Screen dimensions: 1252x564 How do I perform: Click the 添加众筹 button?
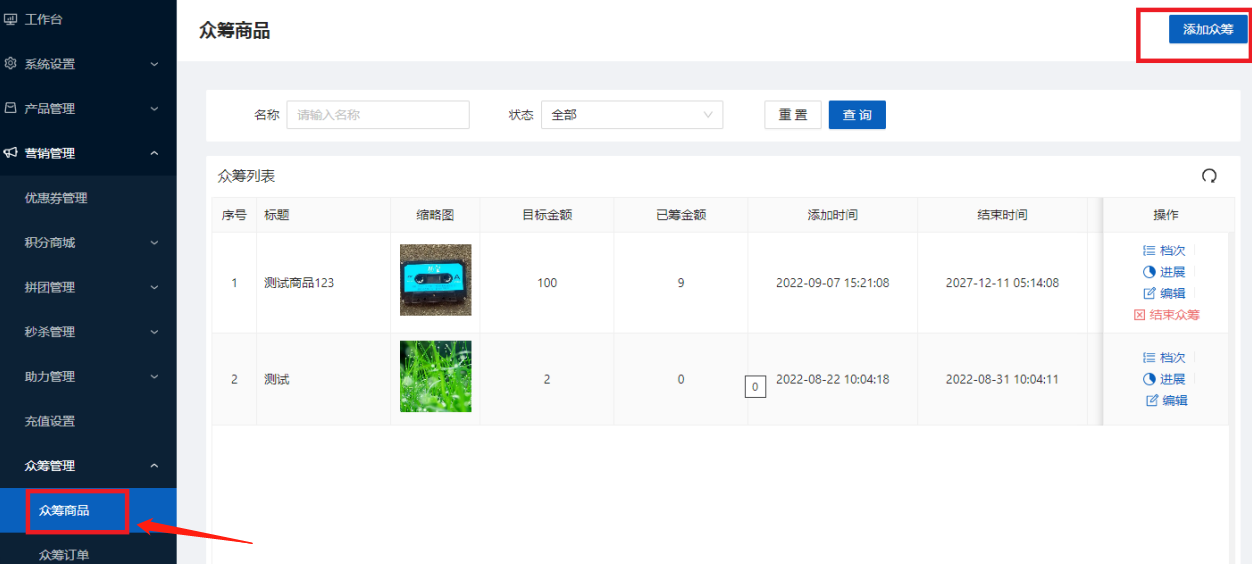point(1208,30)
